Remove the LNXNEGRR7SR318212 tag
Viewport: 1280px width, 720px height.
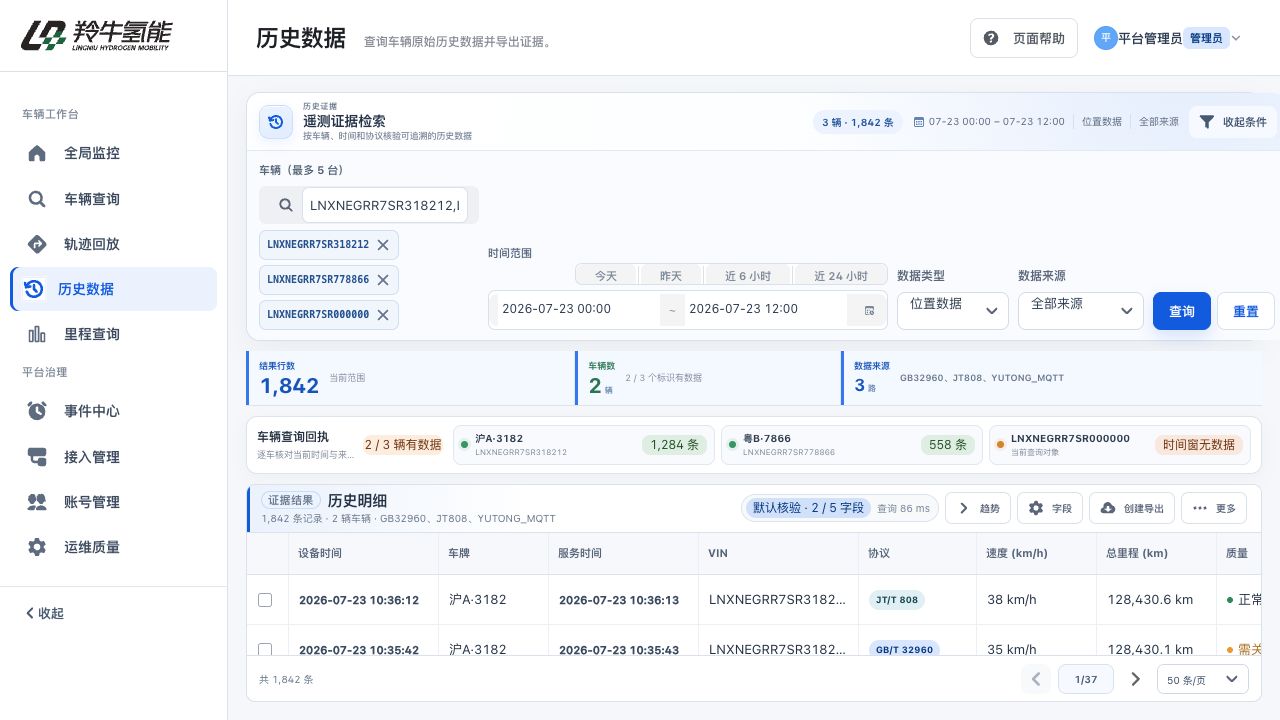click(383, 244)
